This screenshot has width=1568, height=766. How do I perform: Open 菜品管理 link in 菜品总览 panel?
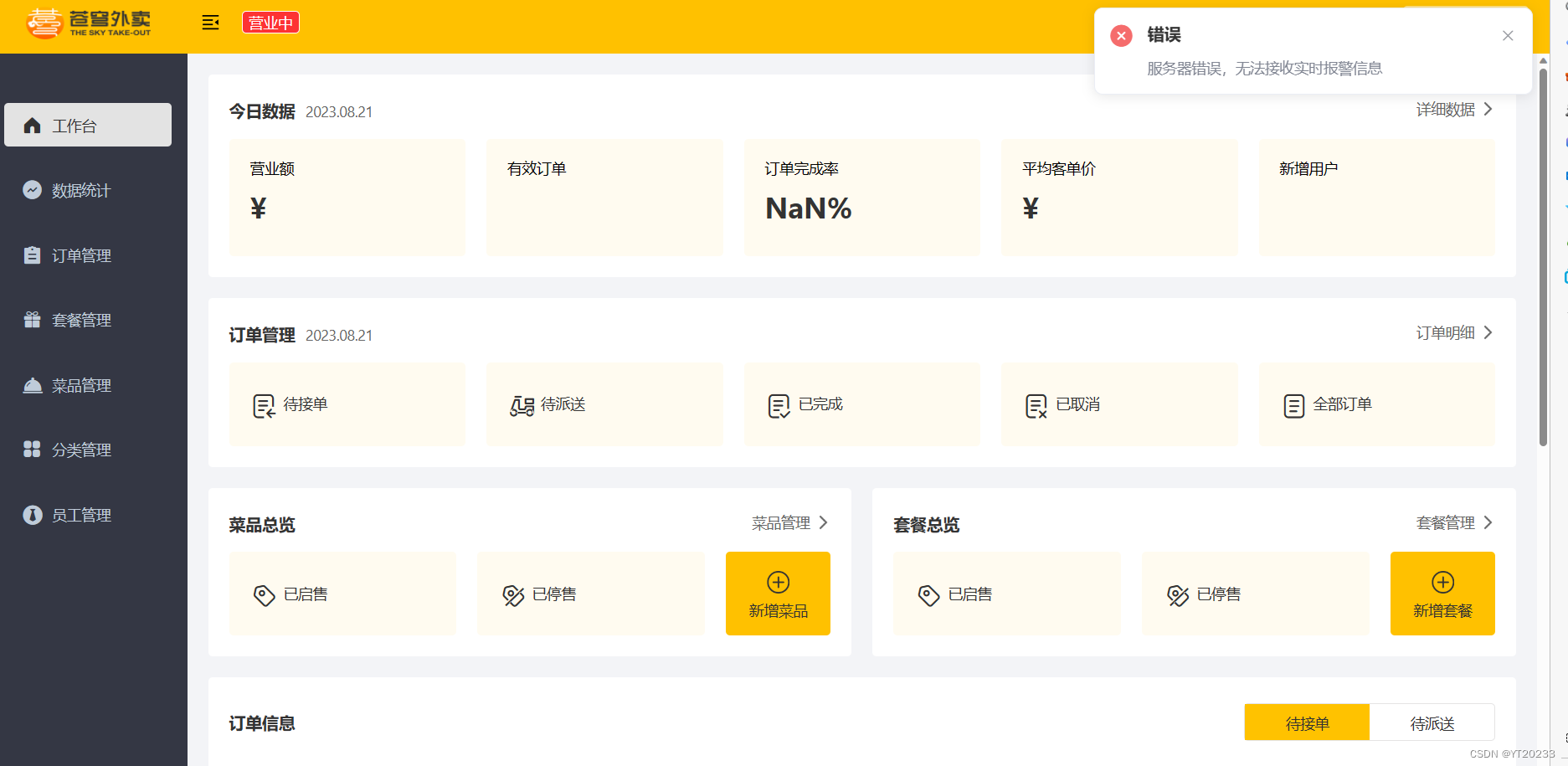[x=781, y=523]
